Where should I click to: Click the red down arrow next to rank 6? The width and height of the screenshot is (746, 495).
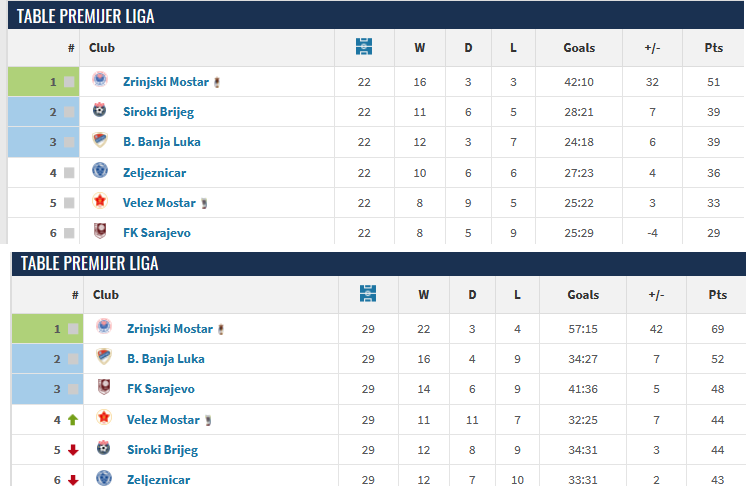(x=73, y=480)
